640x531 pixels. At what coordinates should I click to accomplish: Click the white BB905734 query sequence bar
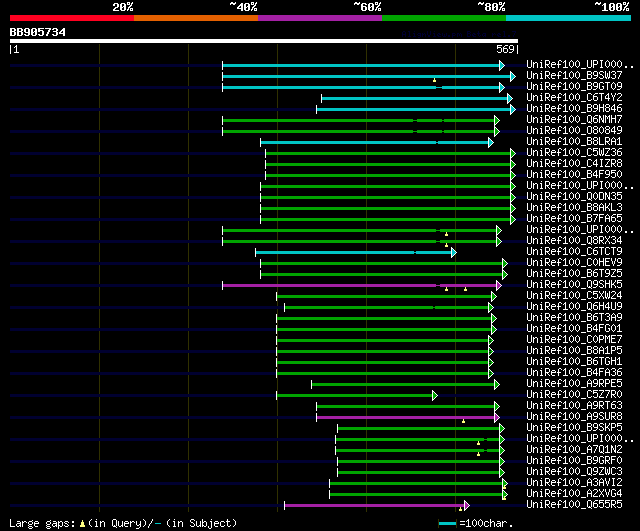(264, 41)
